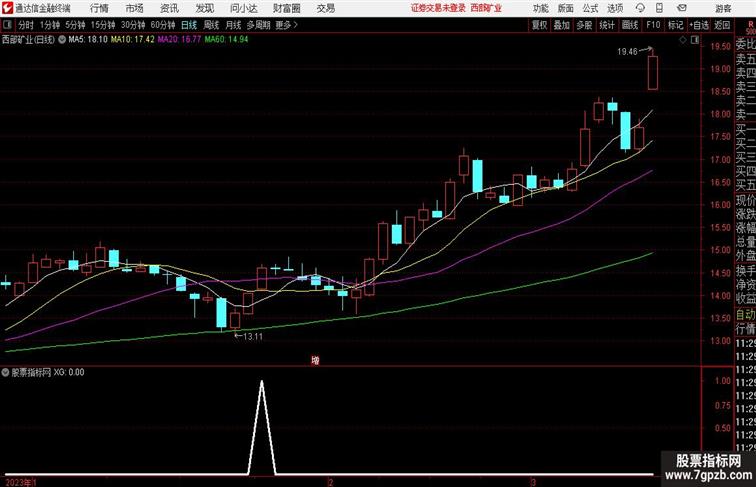Click the 画线 draw line button
Viewport: 756px width, 487px height.
630,25
